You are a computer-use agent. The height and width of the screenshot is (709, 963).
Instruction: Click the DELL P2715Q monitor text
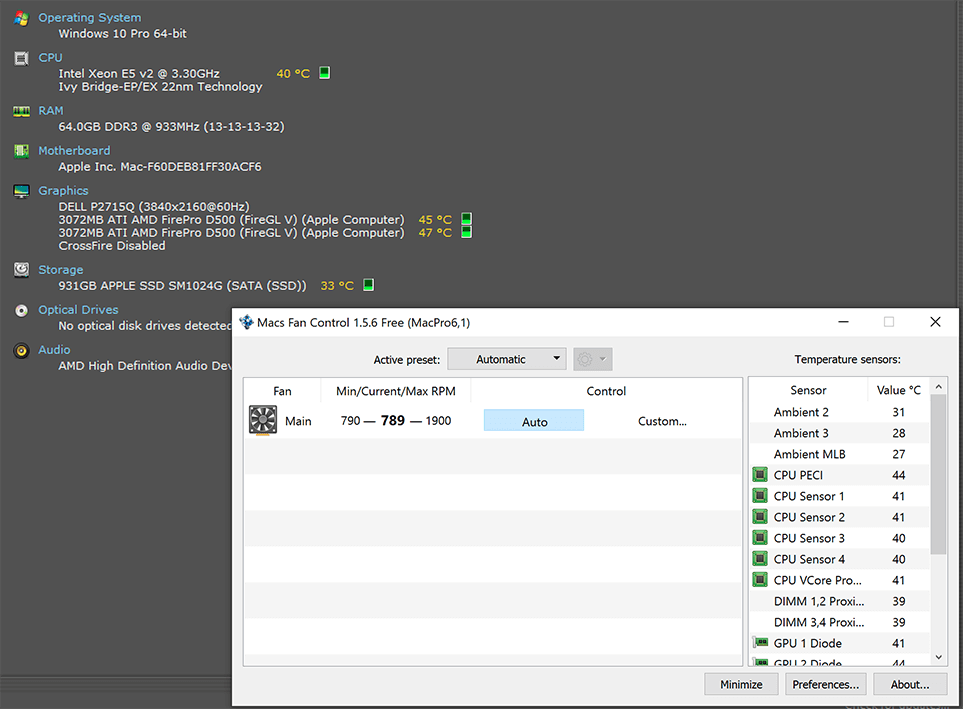pyautogui.click(x=154, y=206)
